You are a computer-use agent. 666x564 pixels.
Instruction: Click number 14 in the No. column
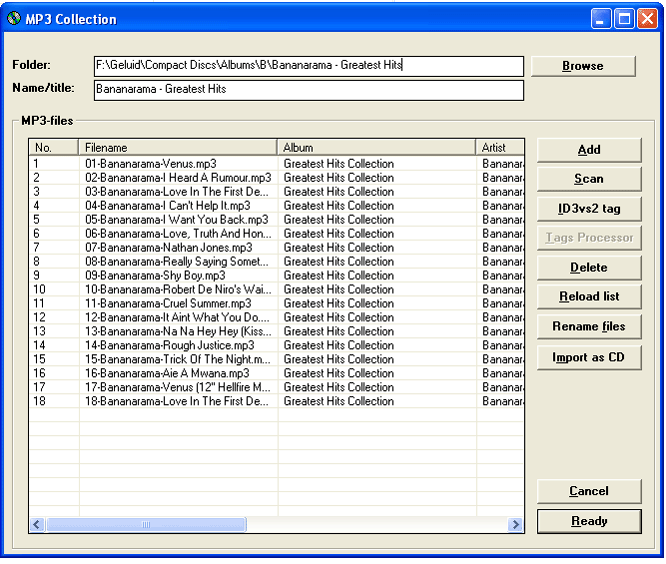[39, 345]
